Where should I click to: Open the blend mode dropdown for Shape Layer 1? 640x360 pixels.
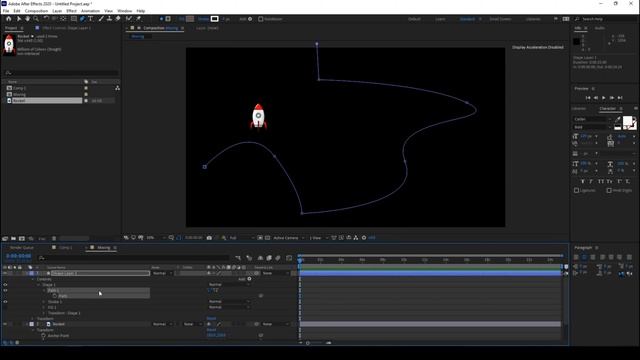(x=162, y=273)
